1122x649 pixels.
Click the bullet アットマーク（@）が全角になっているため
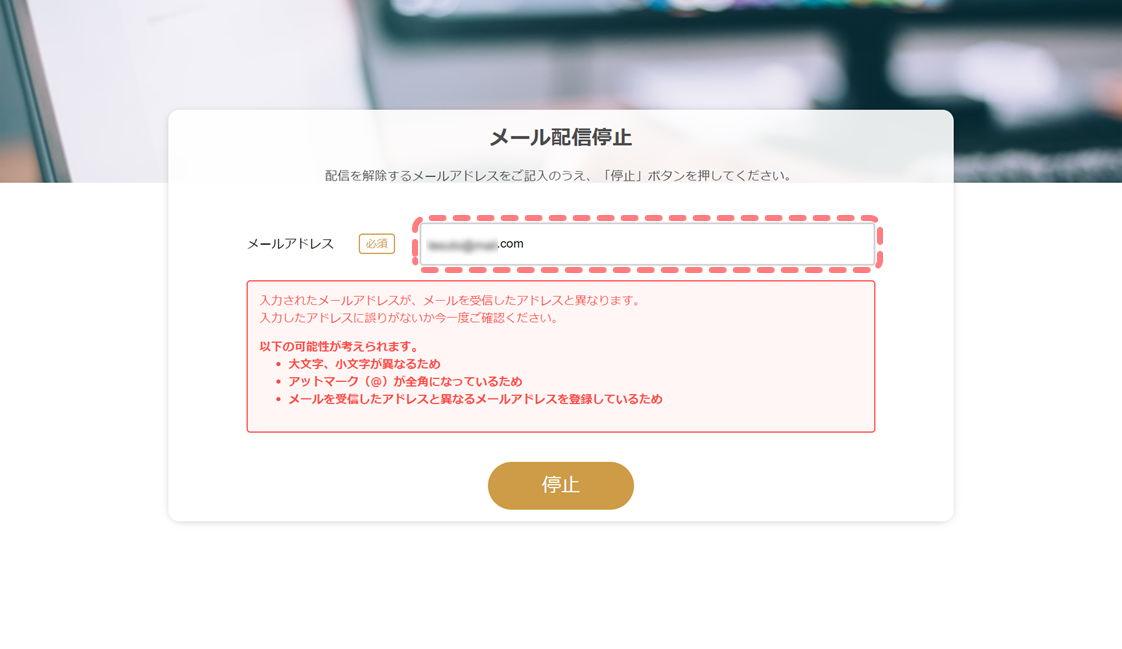pos(405,381)
